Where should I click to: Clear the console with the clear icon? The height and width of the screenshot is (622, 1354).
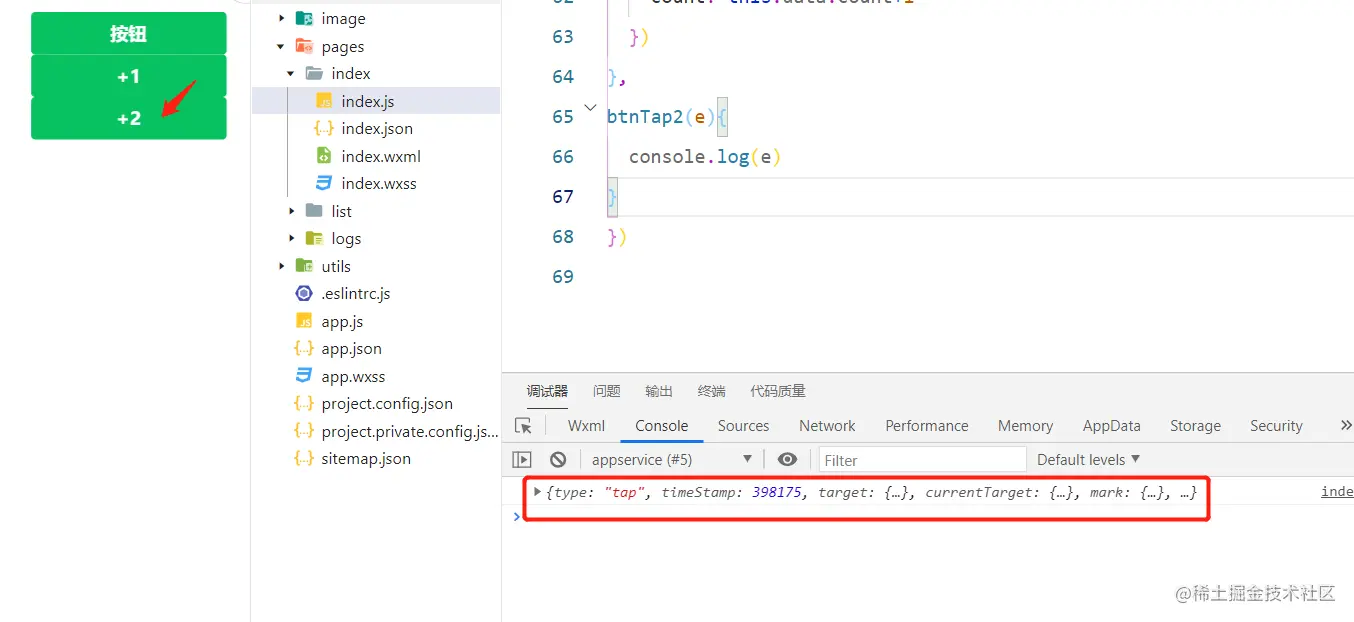click(558, 459)
